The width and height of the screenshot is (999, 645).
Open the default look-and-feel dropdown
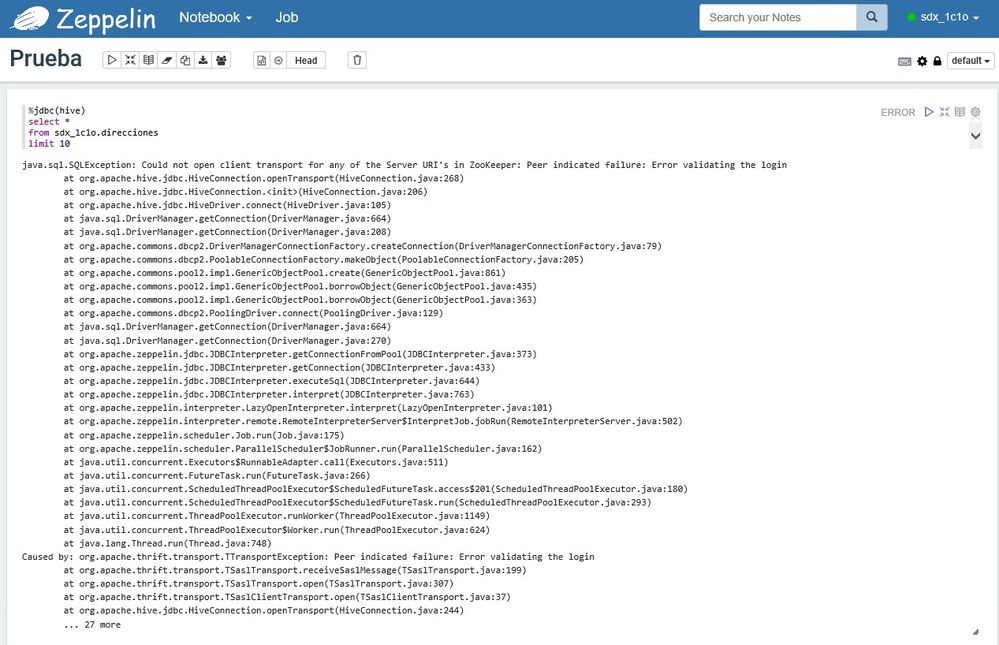point(970,61)
